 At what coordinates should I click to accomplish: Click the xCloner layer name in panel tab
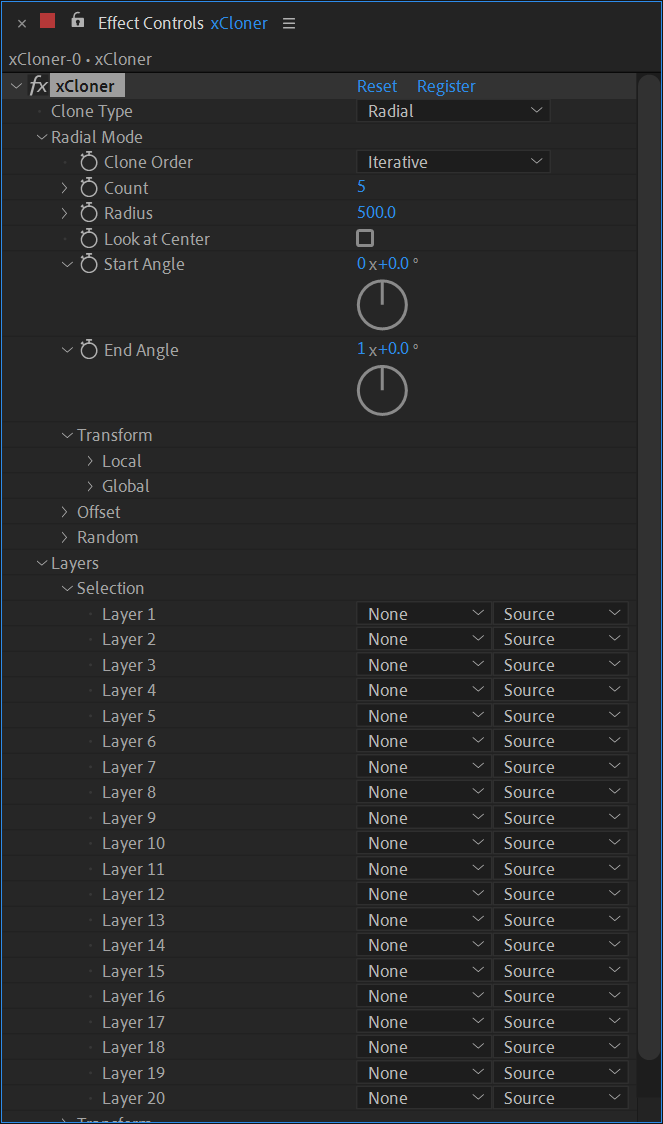(239, 23)
